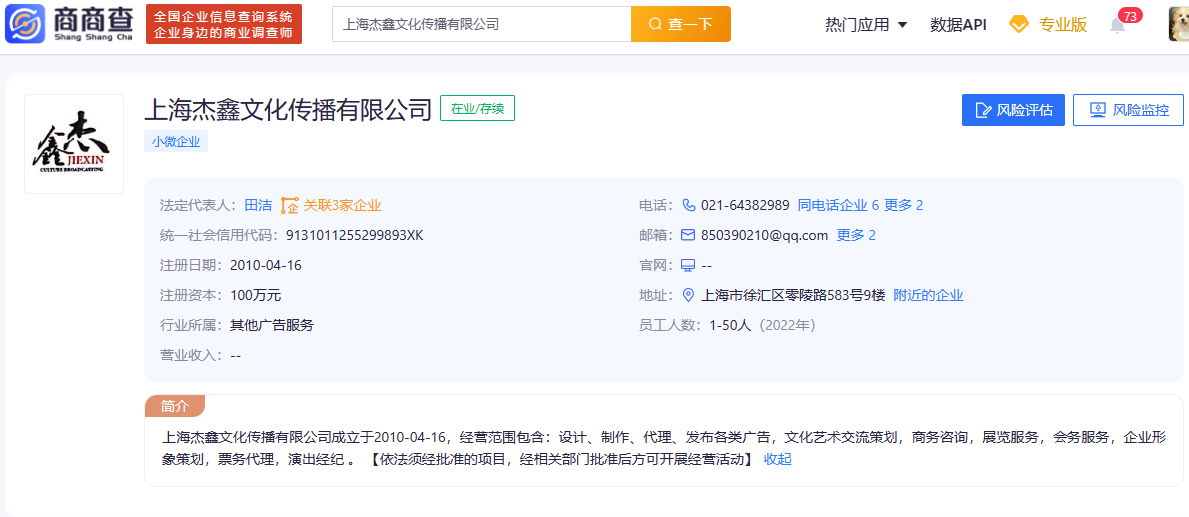Click the envelope icon beside the email
The image size is (1189, 517).
[x=689, y=235]
